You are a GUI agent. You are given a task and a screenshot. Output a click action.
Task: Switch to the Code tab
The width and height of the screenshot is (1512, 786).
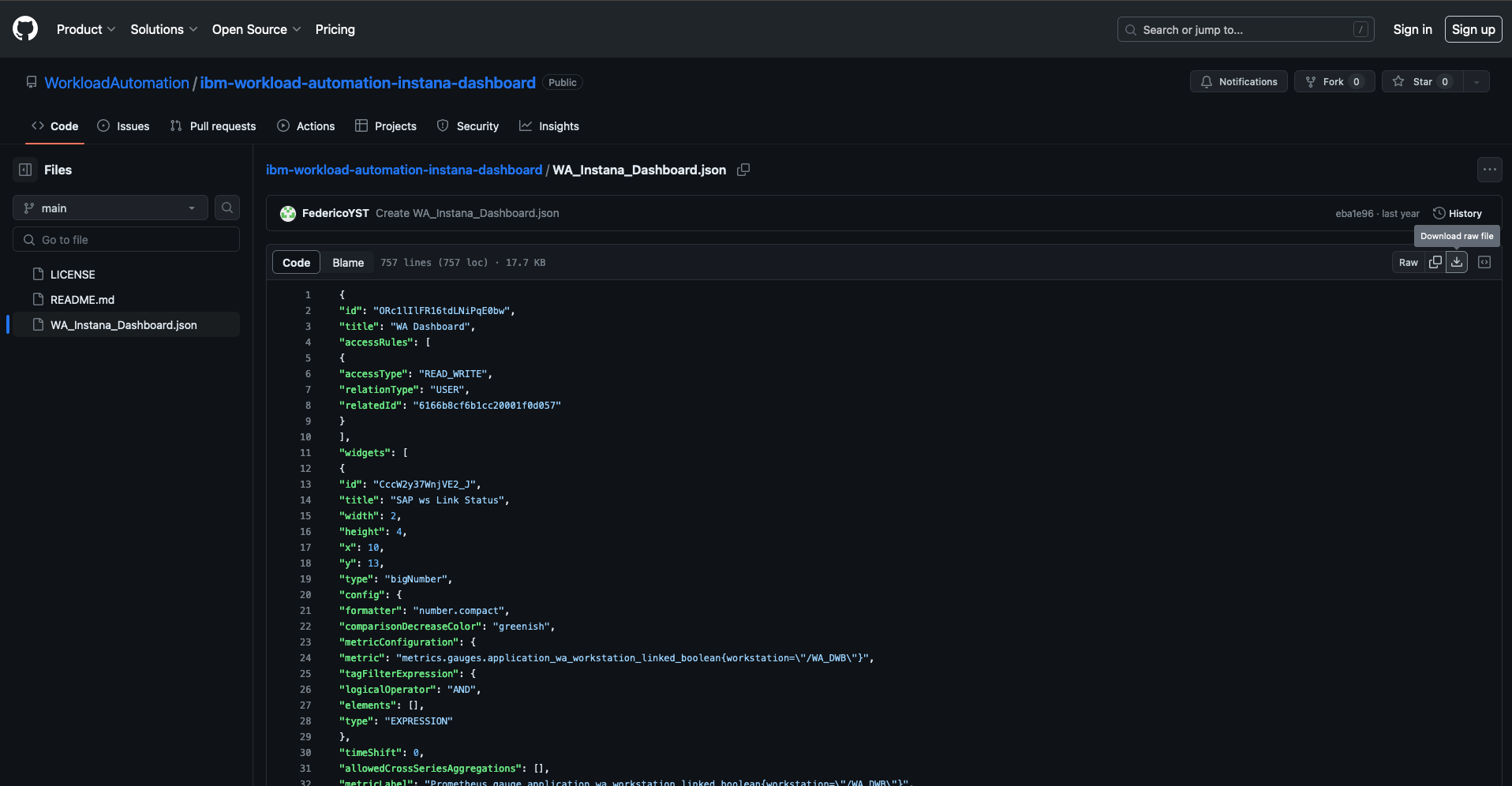tap(55, 126)
